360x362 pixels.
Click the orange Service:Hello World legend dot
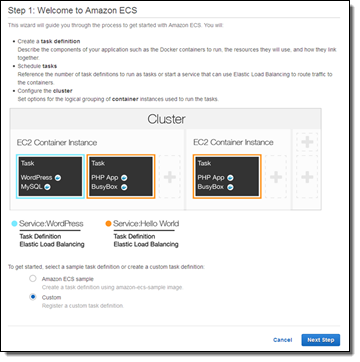coord(108,224)
